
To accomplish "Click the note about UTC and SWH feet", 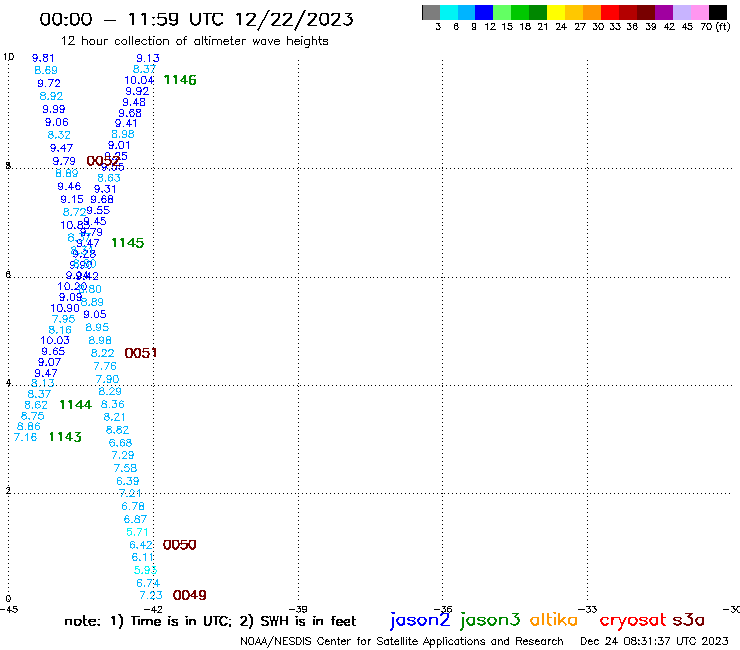I will (x=210, y=621).
